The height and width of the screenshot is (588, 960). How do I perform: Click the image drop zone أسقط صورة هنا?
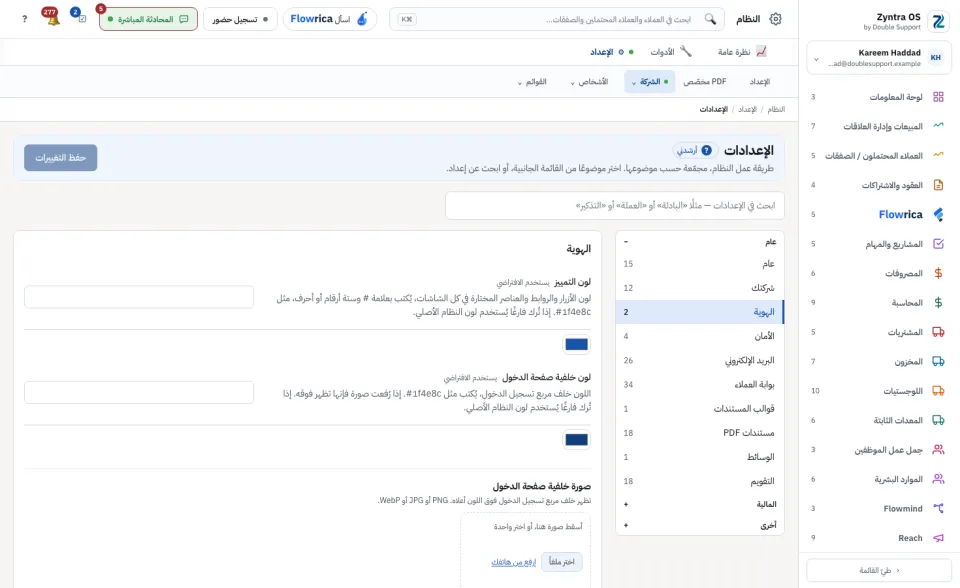point(525,551)
